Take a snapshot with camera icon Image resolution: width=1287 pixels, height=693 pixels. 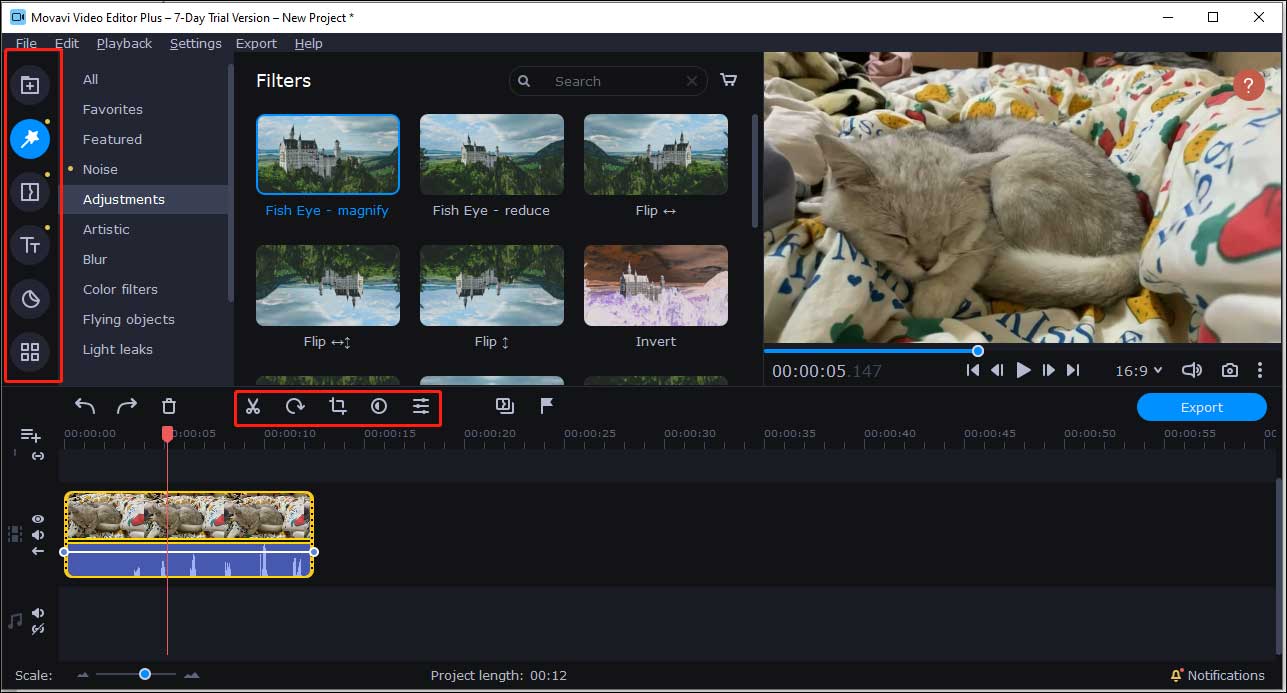click(x=1230, y=370)
